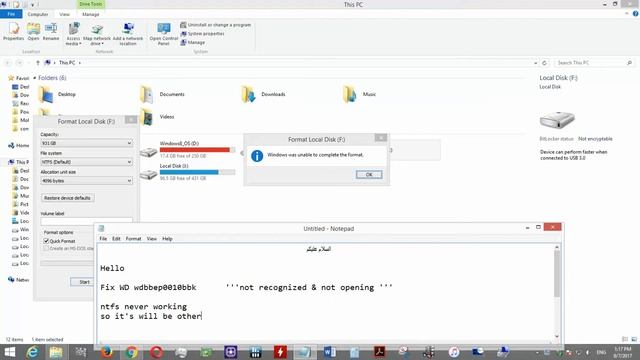The image size is (640, 360).
Task: Click Network in navigation pane
Action: [19, 280]
